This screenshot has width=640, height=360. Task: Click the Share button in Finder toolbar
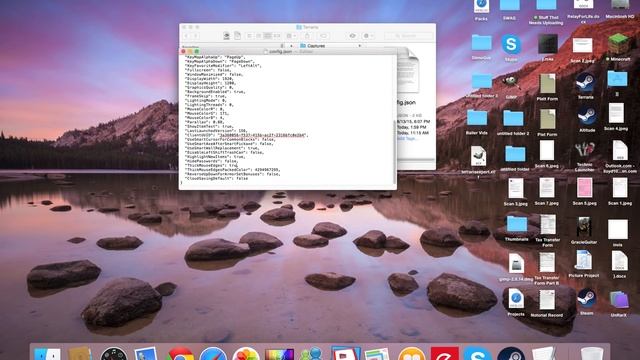coord(307,36)
